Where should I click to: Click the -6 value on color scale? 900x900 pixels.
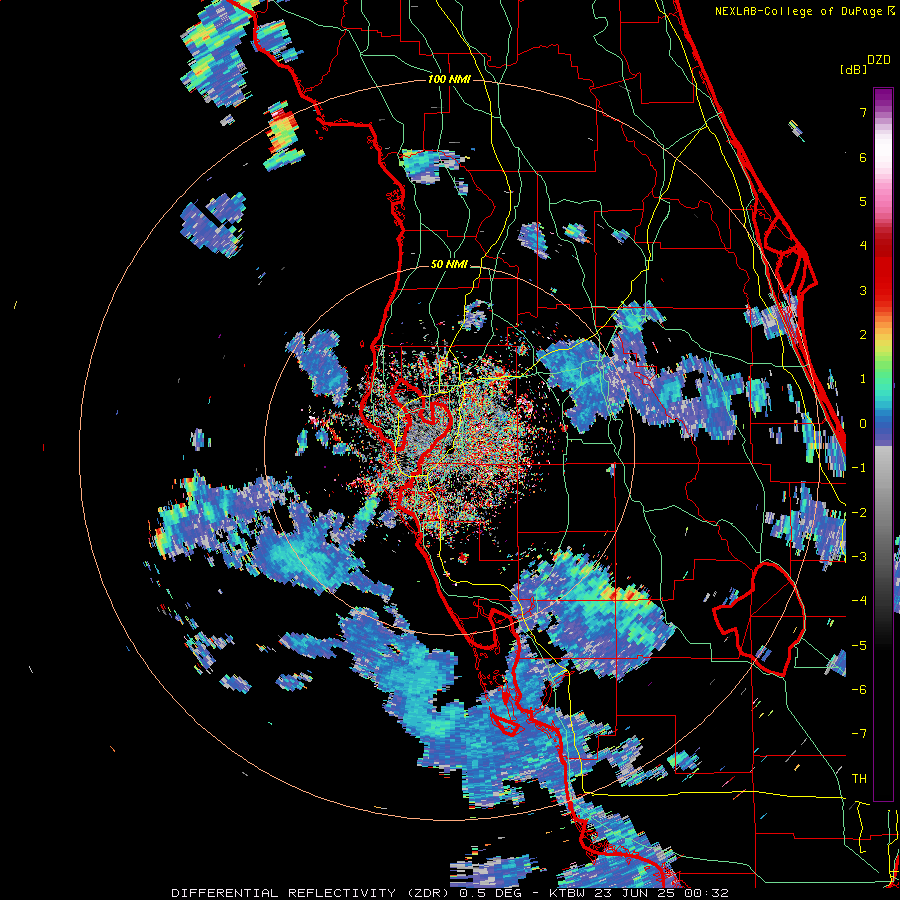tap(859, 690)
